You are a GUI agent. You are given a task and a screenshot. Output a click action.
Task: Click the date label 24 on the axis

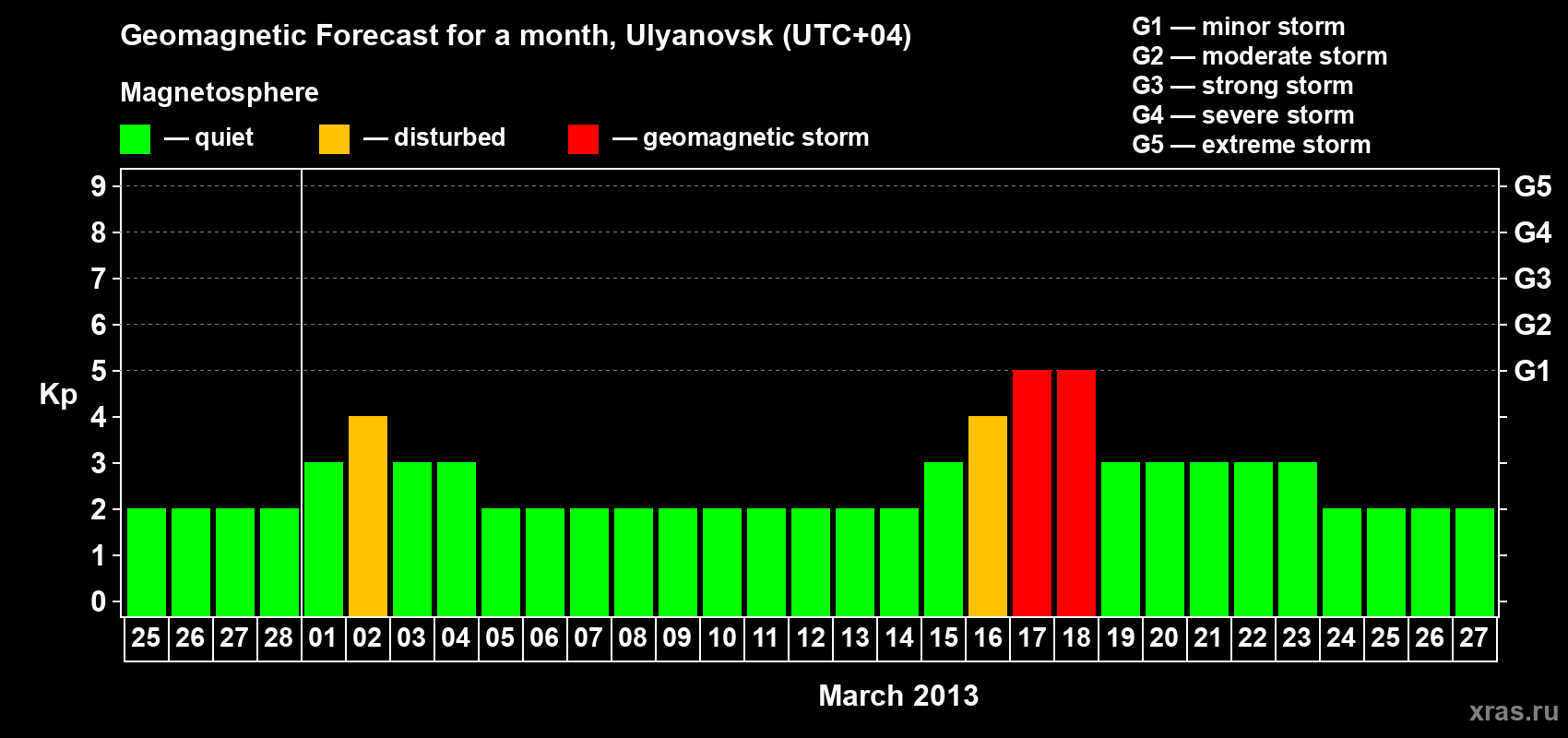click(x=1341, y=638)
